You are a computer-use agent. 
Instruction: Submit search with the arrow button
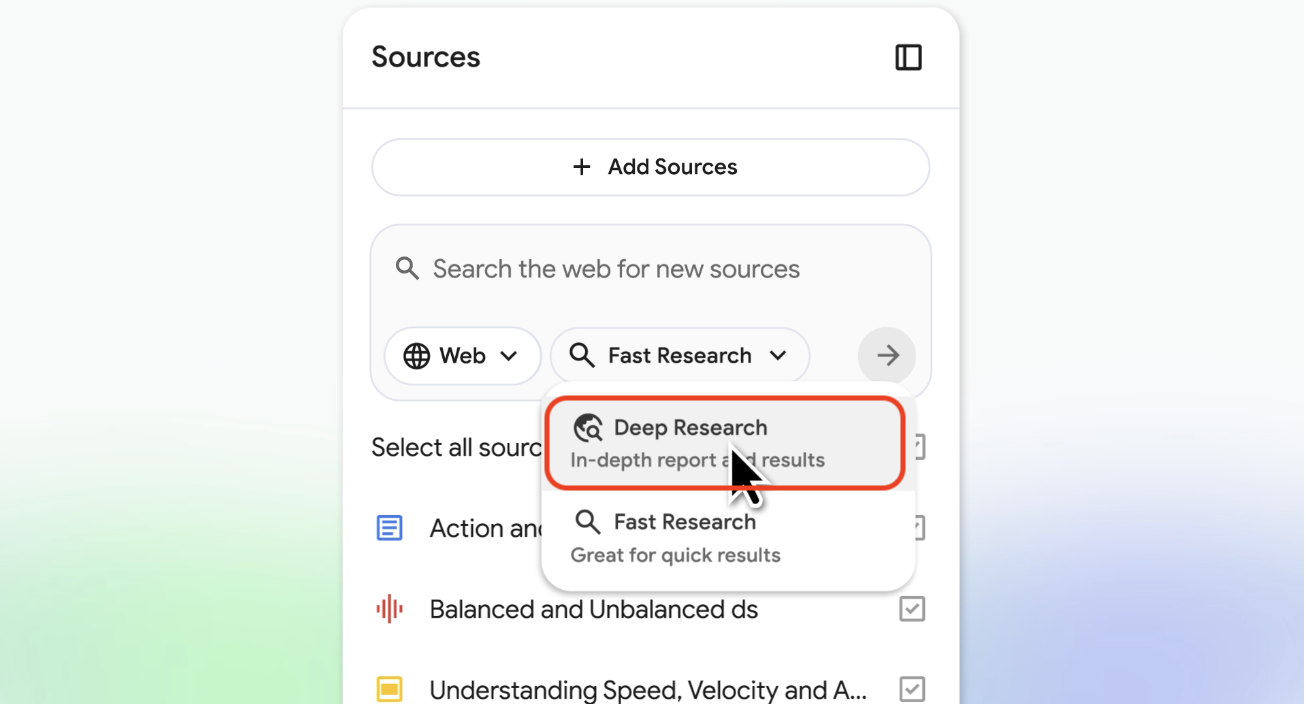[886, 355]
